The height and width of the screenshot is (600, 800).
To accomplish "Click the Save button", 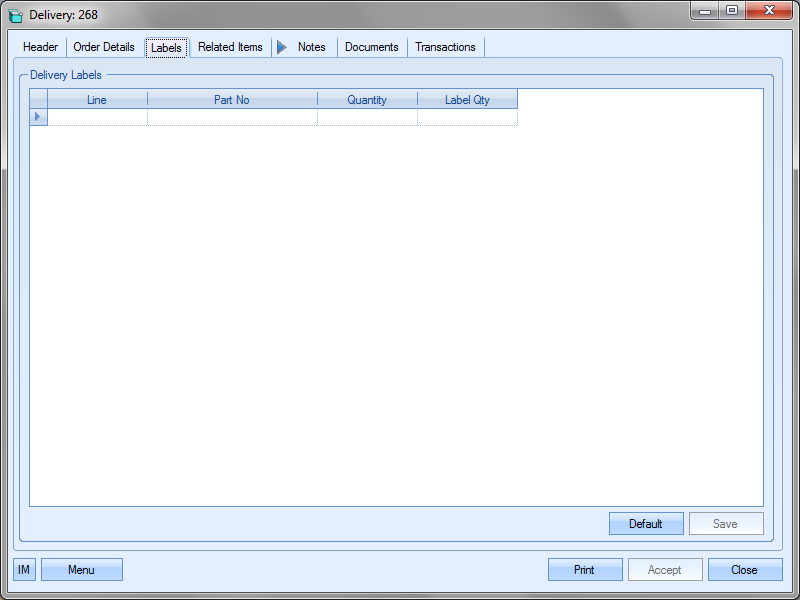I will click(726, 523).
